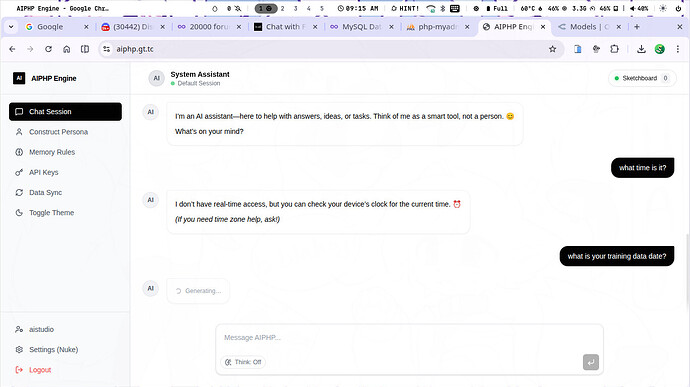The height and width of the screenshot is (387, 690).
Task: Click the brightness sun icon in system bar
Action: (663, 8)
